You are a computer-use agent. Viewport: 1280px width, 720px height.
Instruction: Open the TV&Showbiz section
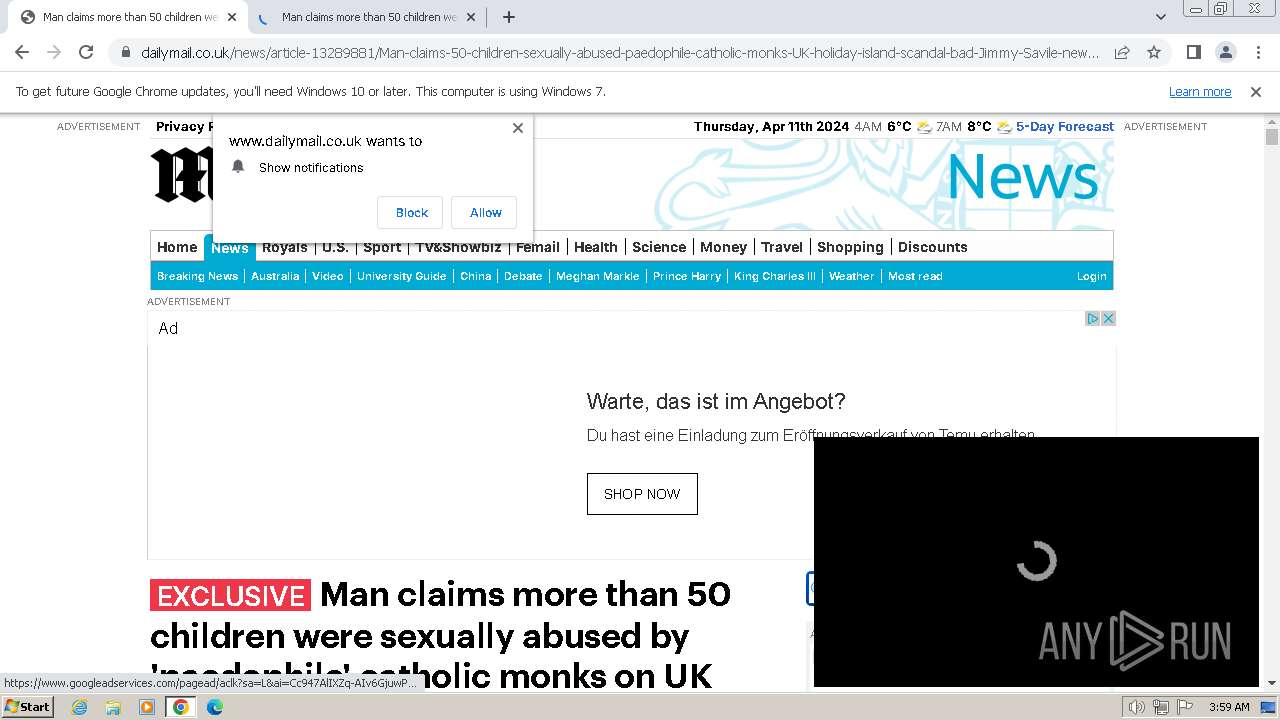click(x=459, y=247)
